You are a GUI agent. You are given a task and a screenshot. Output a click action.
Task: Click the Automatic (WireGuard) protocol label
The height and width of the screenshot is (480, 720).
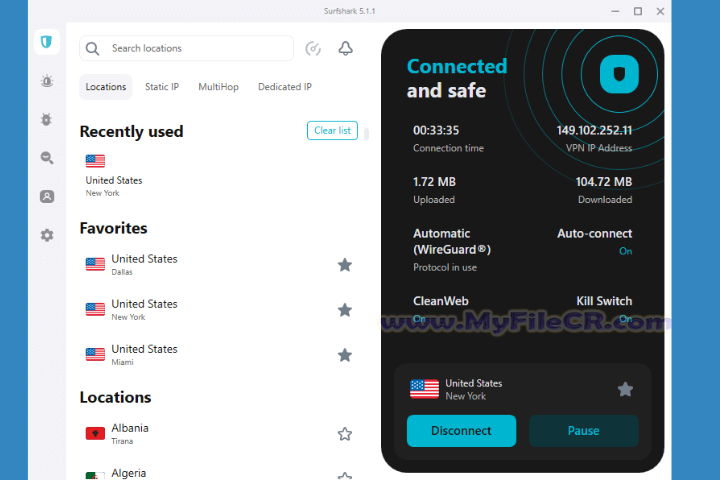coord(452,242)
